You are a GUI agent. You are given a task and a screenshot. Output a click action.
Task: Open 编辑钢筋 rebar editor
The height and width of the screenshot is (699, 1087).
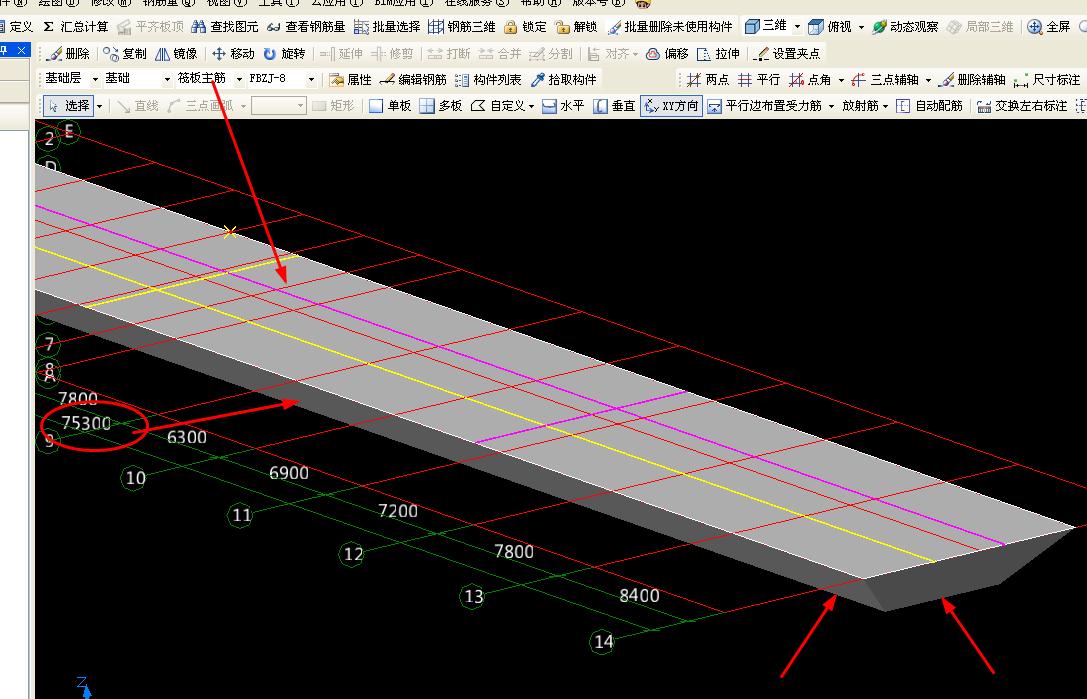point(414,80)
